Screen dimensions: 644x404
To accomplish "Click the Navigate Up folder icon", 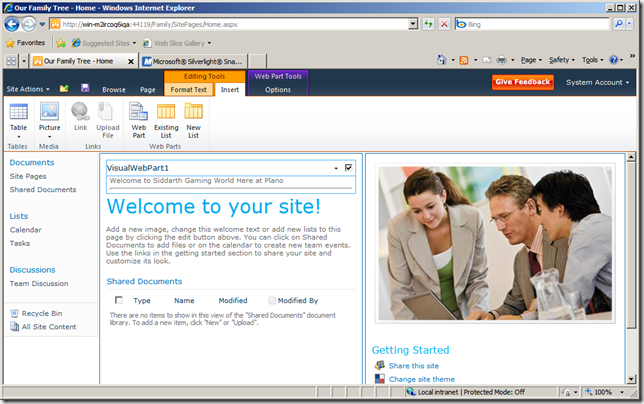I will 64,88.
